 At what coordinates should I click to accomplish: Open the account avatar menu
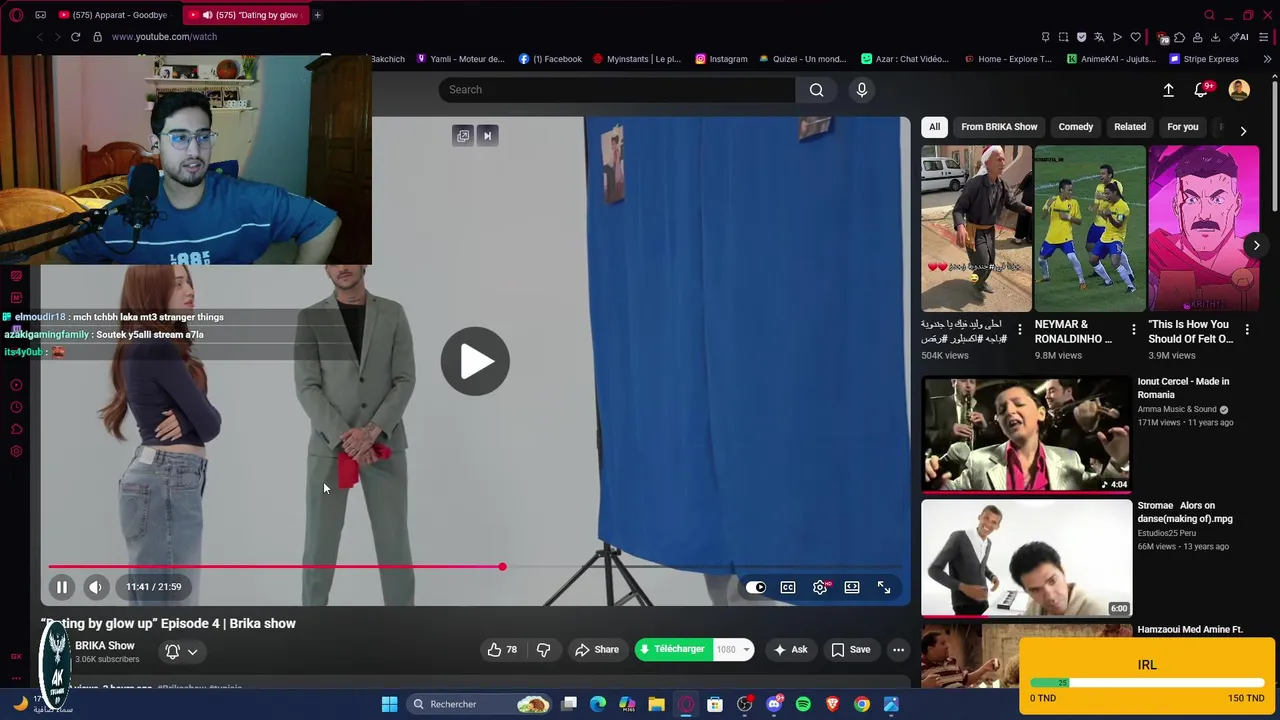pos(1239,90)
